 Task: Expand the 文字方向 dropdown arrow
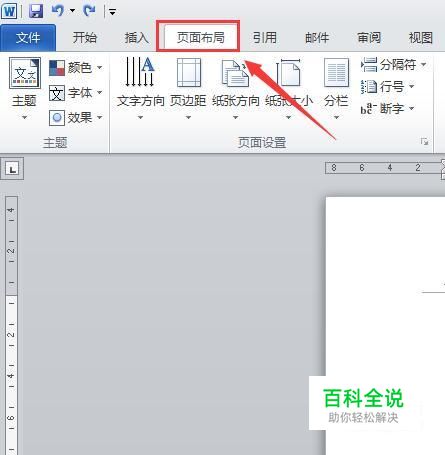point(140,117)
